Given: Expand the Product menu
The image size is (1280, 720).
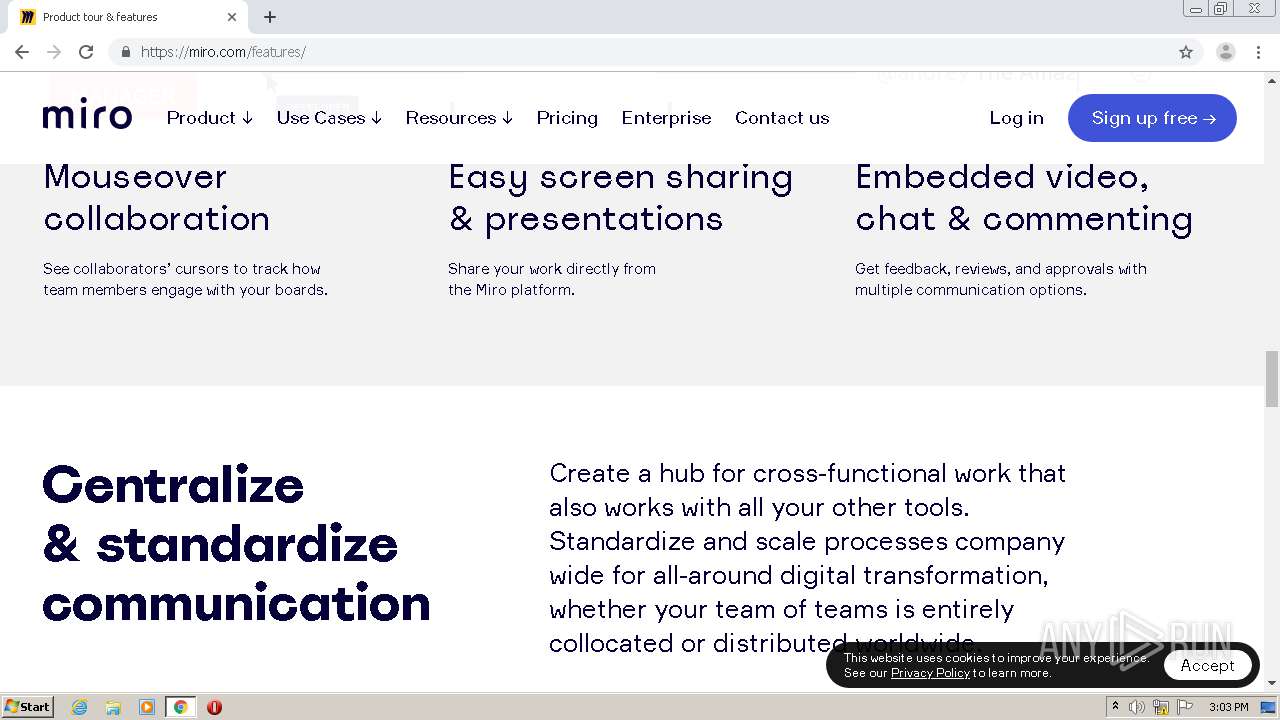Looking at the screenshot, I should pos(210,118).
